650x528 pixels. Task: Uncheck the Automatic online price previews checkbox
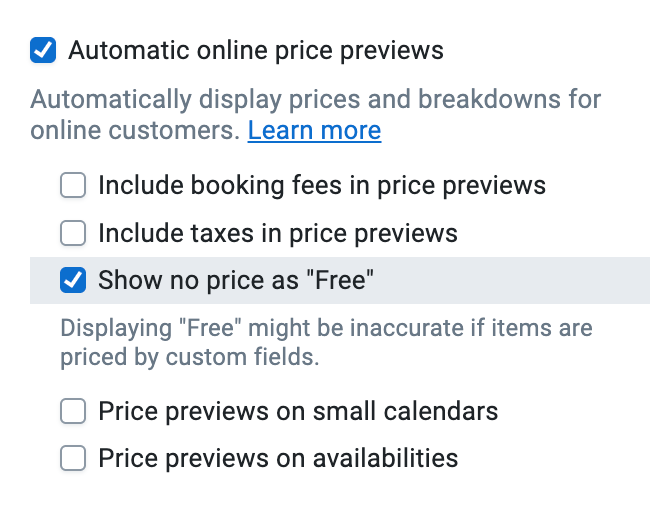coord(43,50)
